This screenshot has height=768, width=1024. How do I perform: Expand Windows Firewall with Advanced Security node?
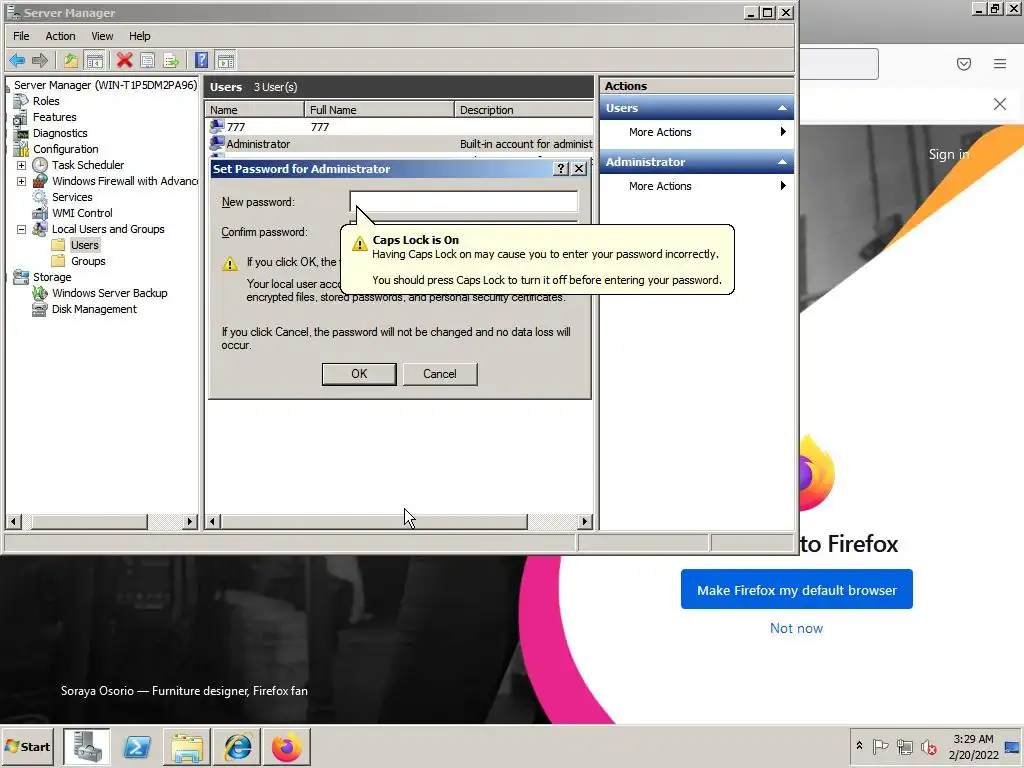(x=22, y=181)
